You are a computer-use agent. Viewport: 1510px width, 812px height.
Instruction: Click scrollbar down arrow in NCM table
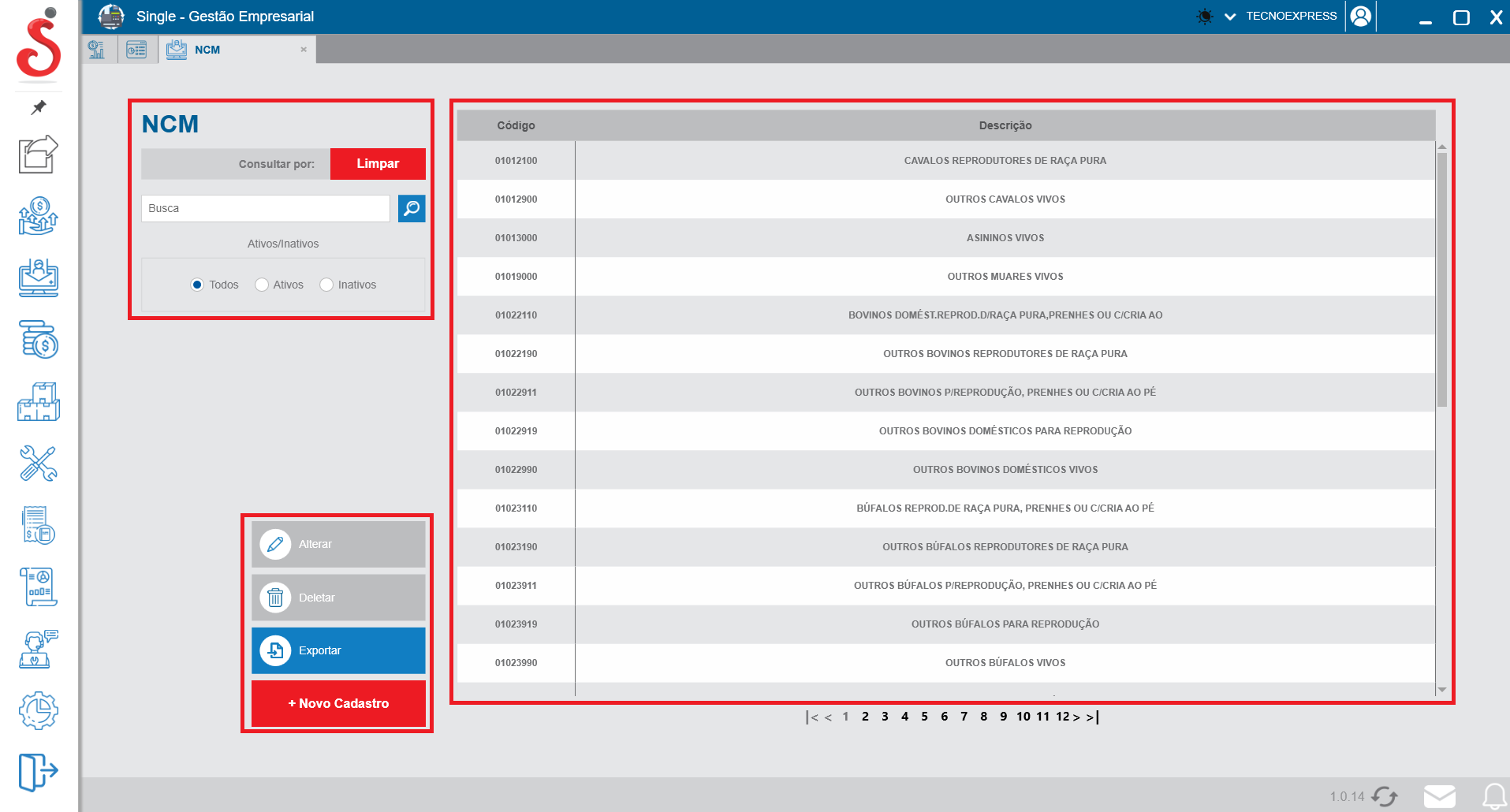pos(1441,690)
